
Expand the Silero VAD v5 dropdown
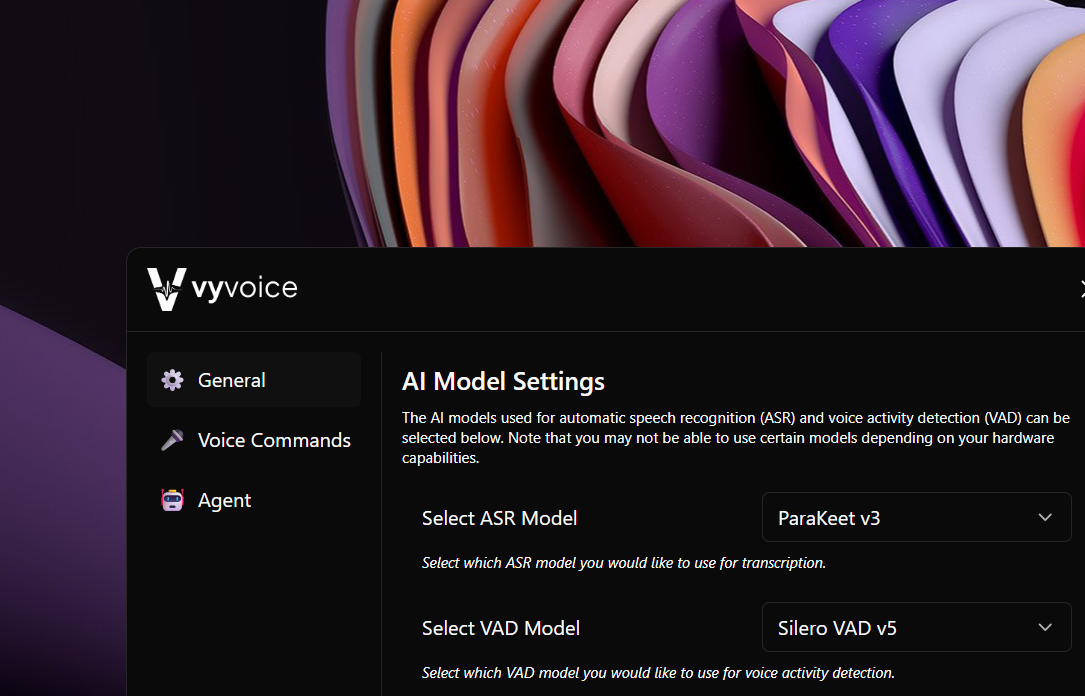click(915, 628)
